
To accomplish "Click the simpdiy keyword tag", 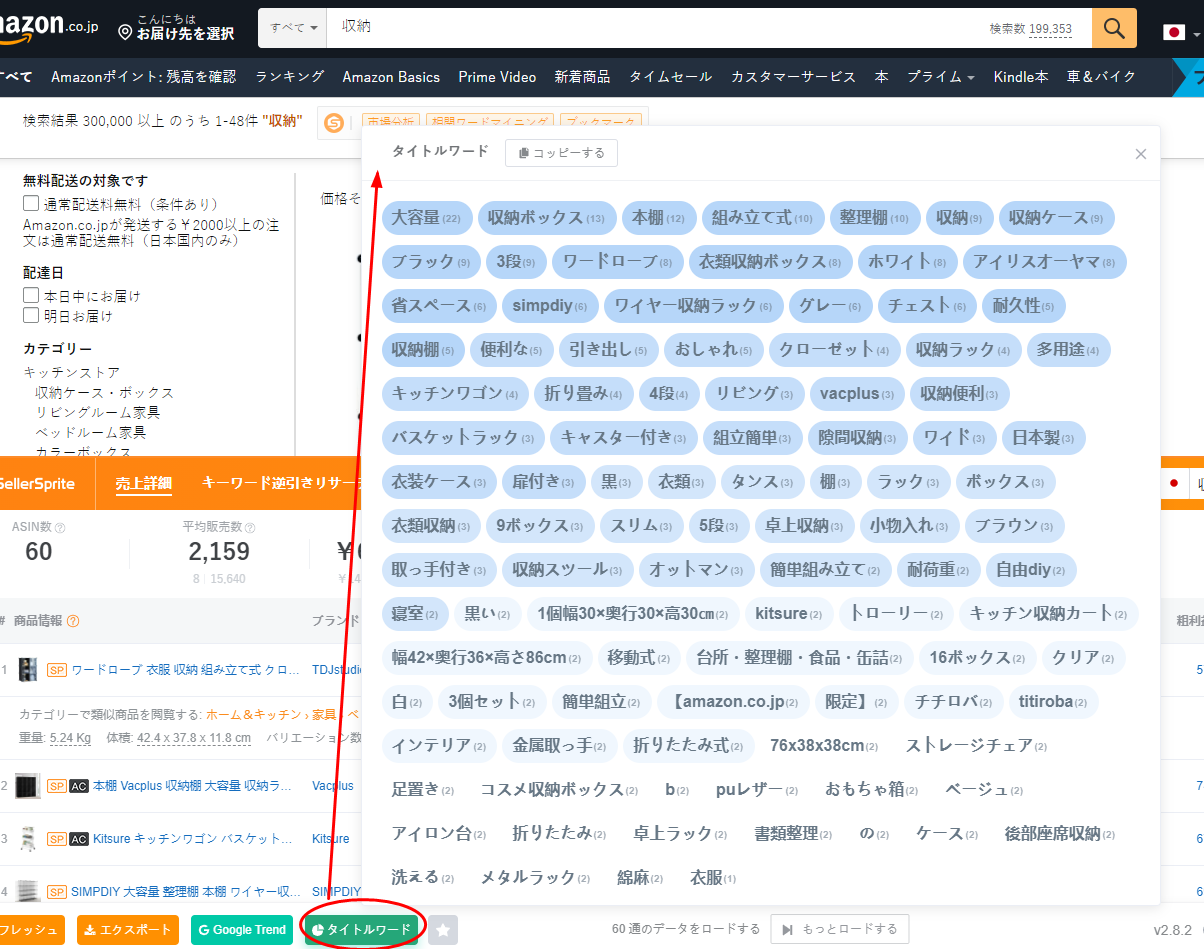I will [x=551, y=306].
